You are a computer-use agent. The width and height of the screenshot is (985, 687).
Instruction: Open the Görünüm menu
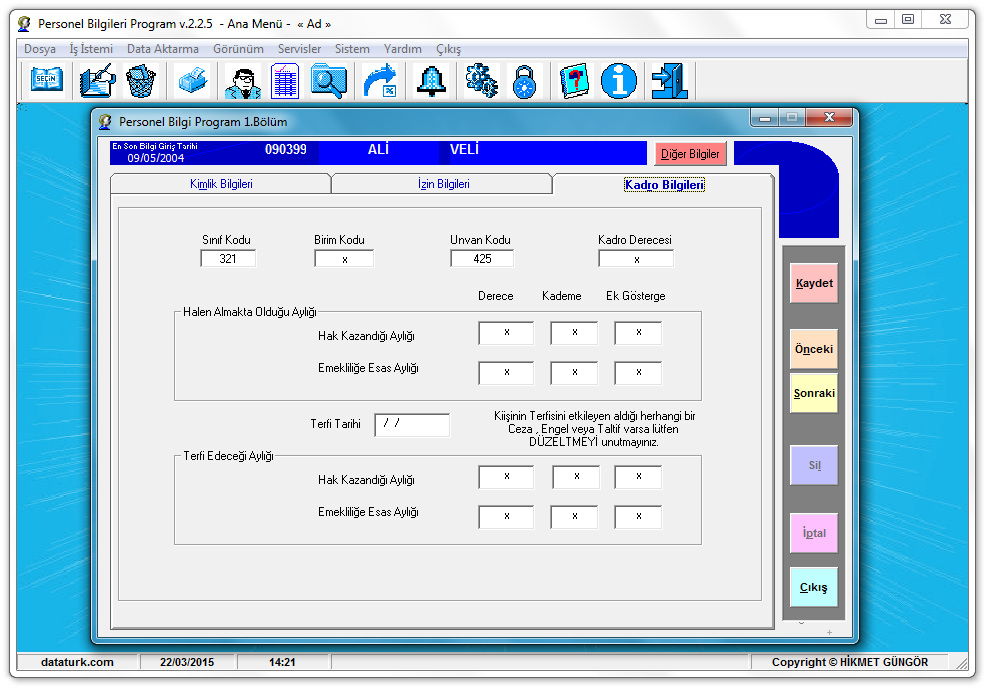(238, 49)
